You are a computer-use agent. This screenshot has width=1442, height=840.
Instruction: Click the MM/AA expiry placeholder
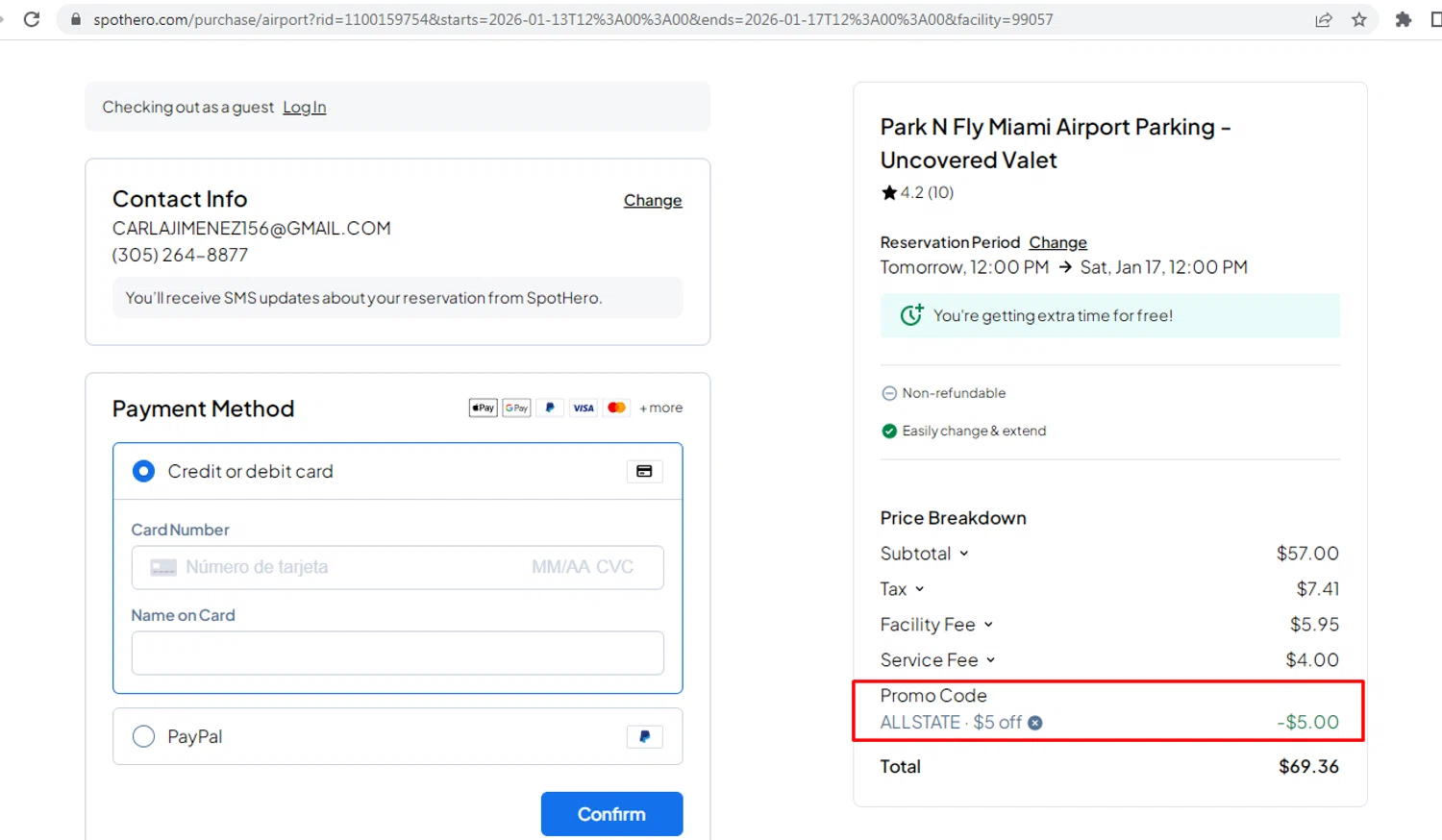[x=560, y=567]
